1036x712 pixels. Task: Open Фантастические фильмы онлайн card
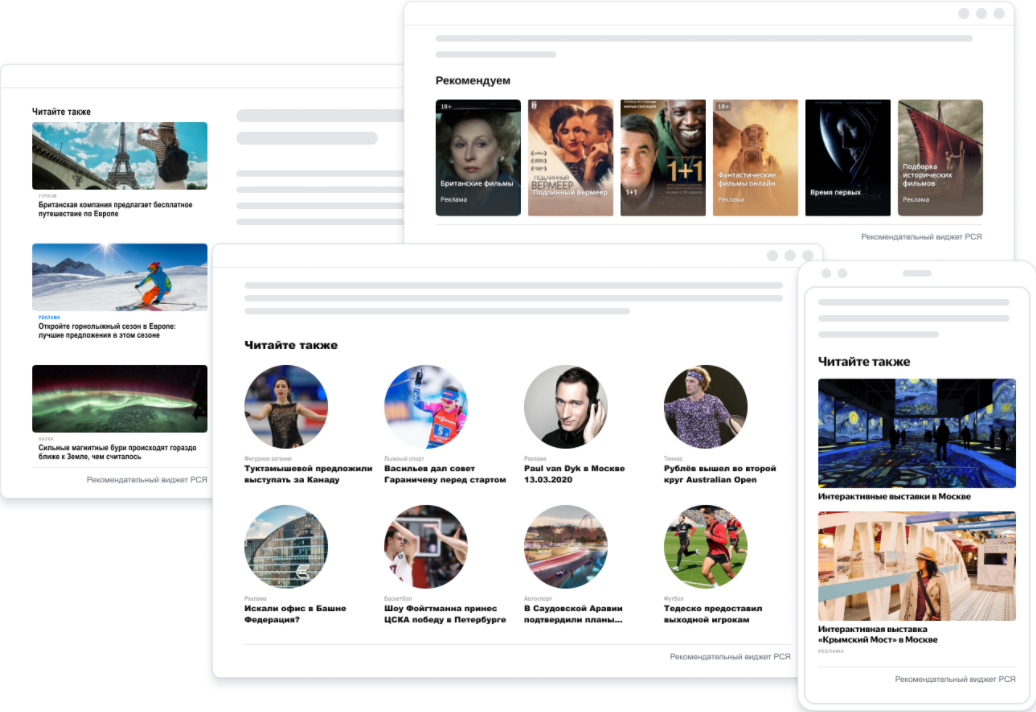tap(755, 157)
